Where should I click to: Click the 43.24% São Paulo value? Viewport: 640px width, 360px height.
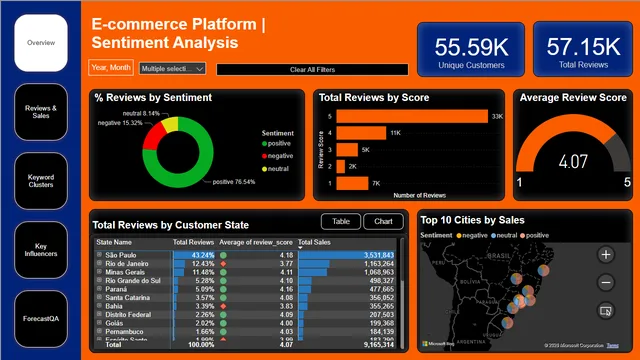tap(203, 255)
